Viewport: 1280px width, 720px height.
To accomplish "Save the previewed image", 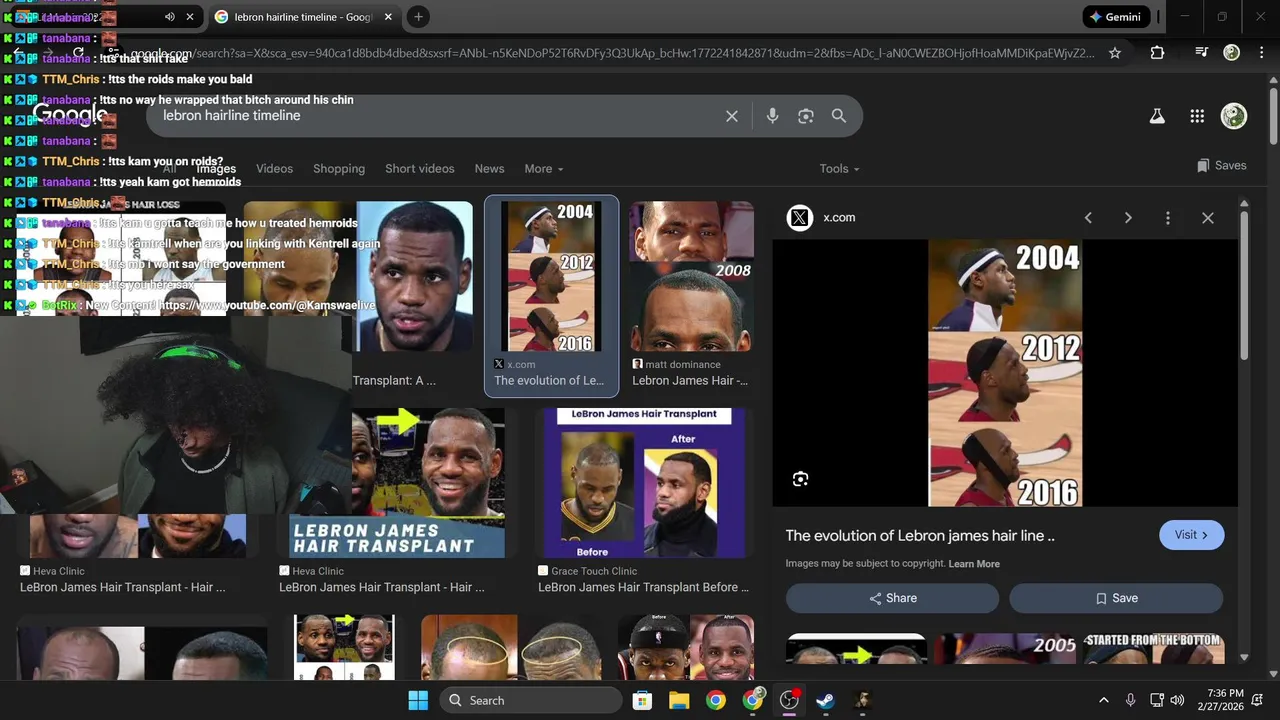I will [1116, 598].
